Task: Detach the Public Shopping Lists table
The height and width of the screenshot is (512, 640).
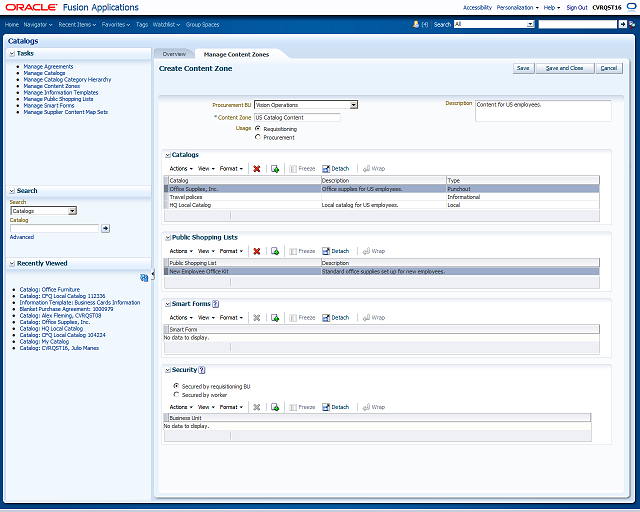Action: click(336, 251)
